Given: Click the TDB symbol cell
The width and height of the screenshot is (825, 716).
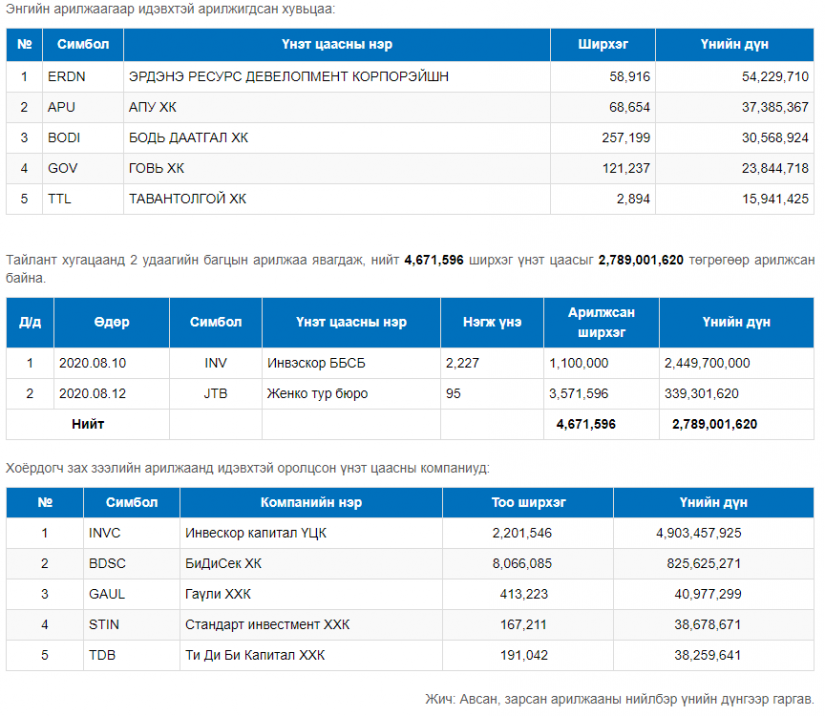Looking at the screenshot, I should tap(132, 656).
